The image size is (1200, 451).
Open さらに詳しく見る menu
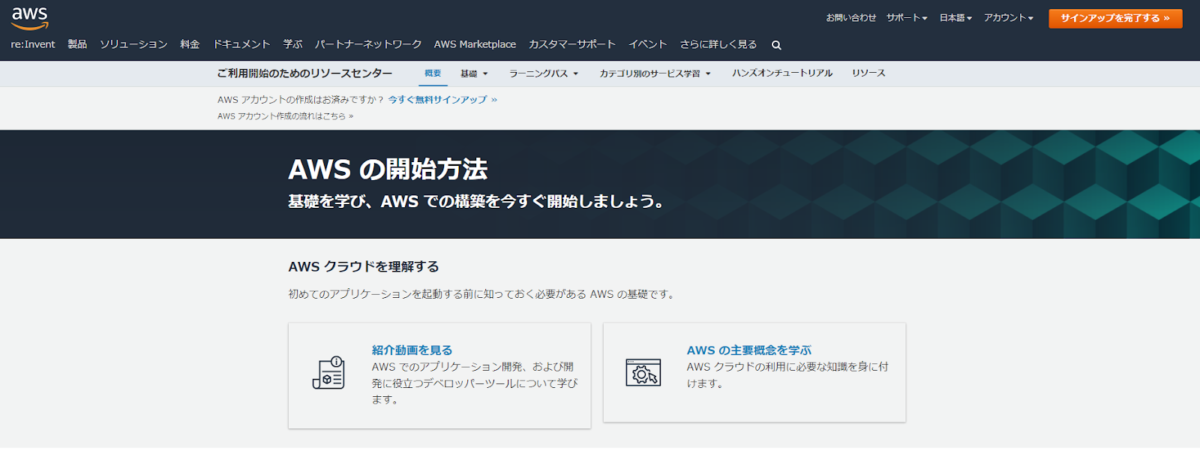tap(718, 45)
